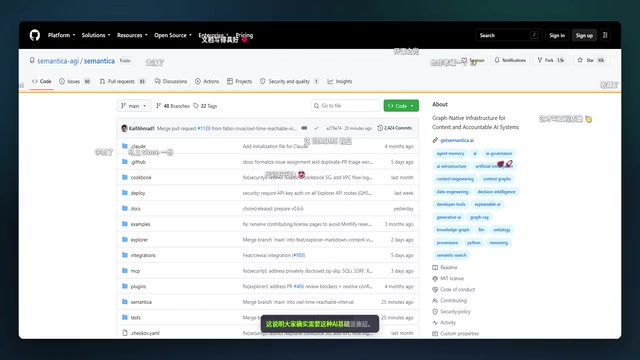The width and height of the screenshot is (640, 360).
Task: Select the agent-memory topic tag
Action: (450, 153)
